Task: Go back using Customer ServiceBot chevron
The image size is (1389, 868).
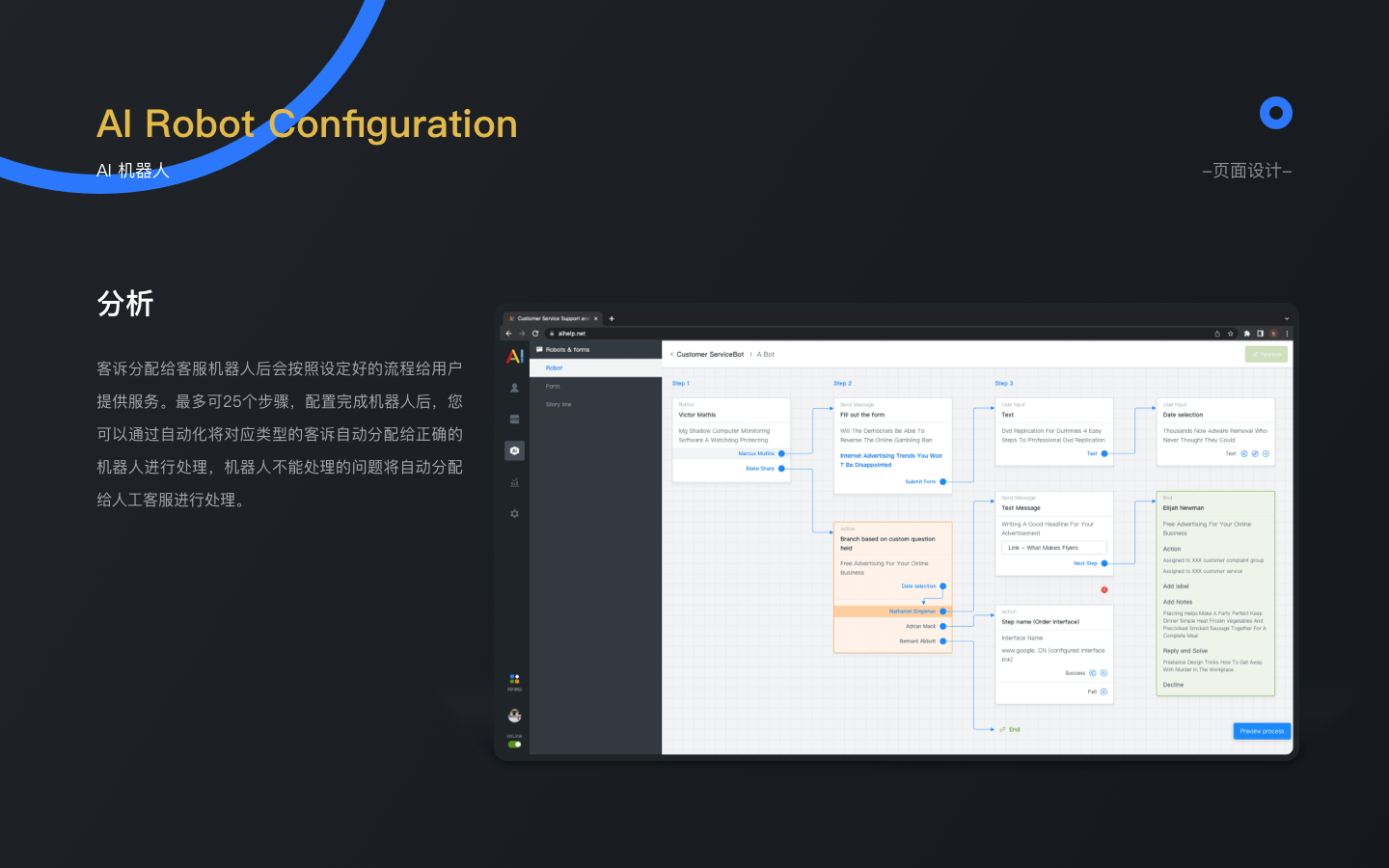Action: (672, 355)
